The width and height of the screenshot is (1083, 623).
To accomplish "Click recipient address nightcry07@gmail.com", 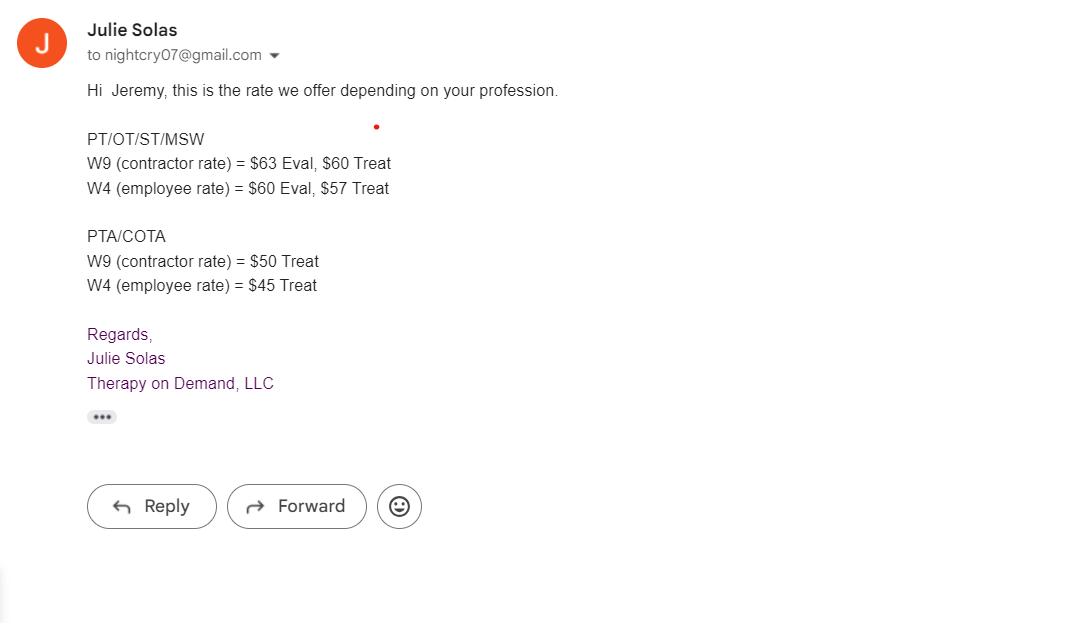I will (183, 55).
